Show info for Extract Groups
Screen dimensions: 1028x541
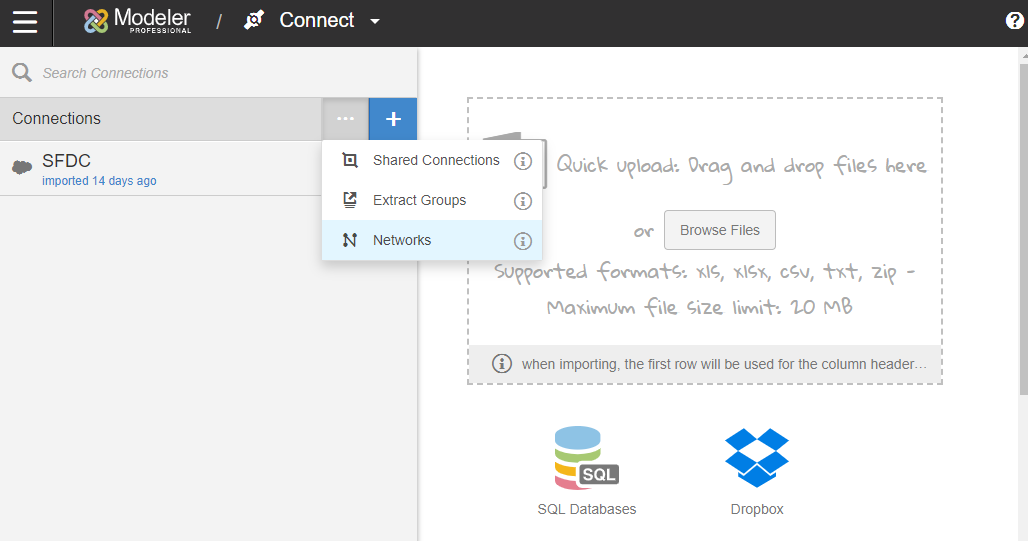click(x=522, y=201)
